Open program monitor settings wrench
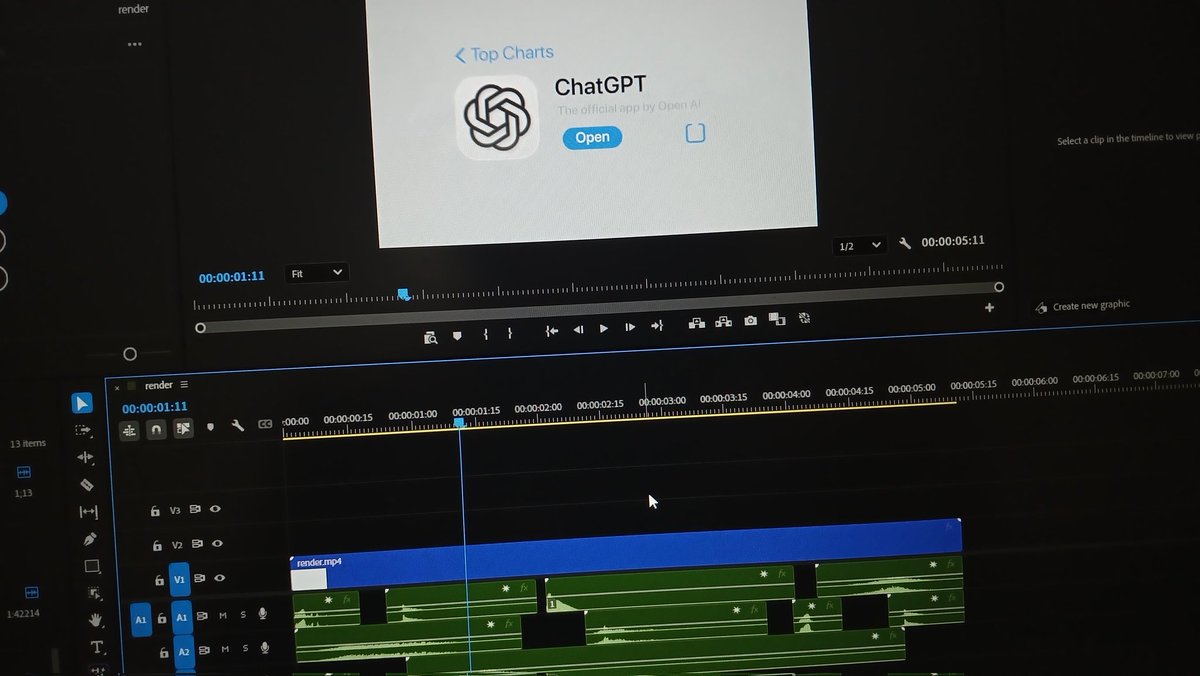 click(x=905, y=243)
